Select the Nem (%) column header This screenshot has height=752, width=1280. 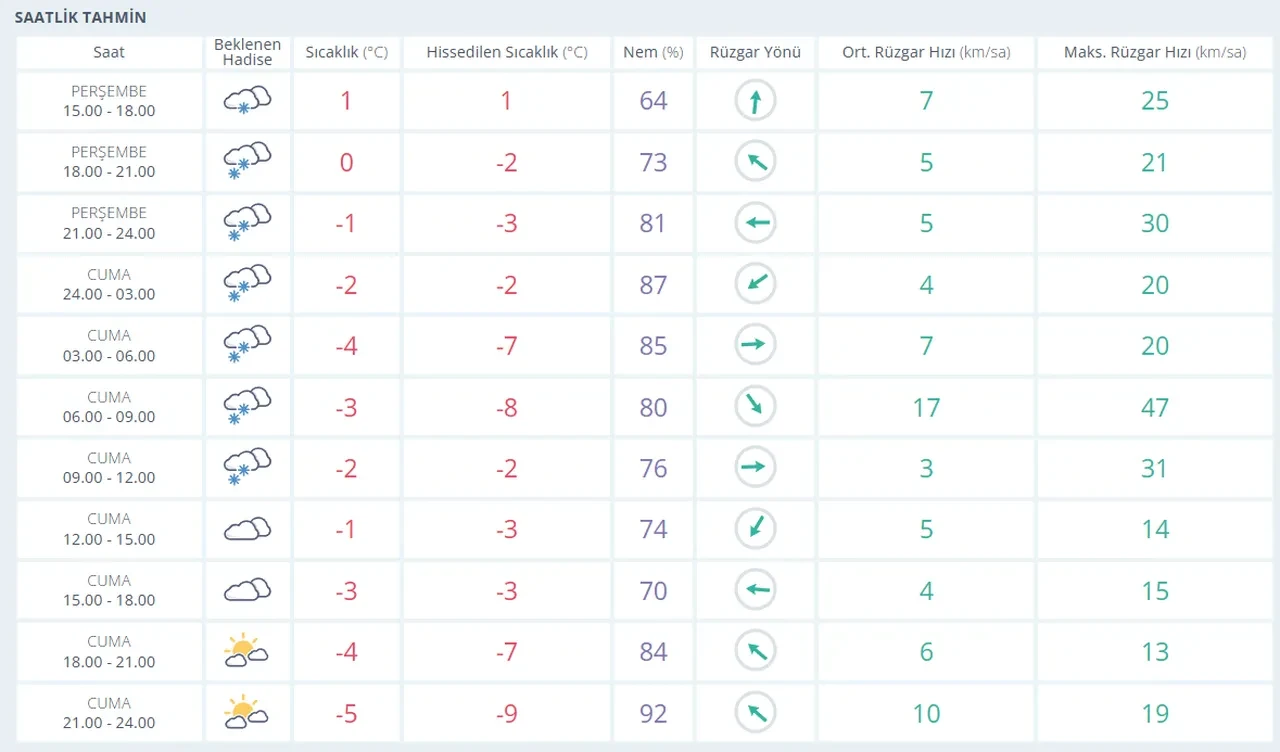[x=653, y=53]
